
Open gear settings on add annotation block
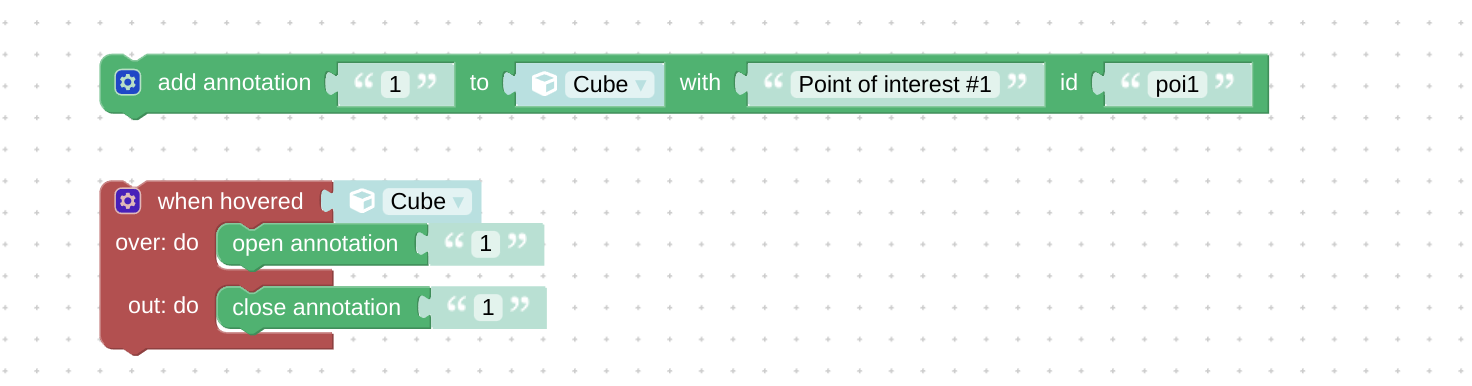(x=127, y=83)
